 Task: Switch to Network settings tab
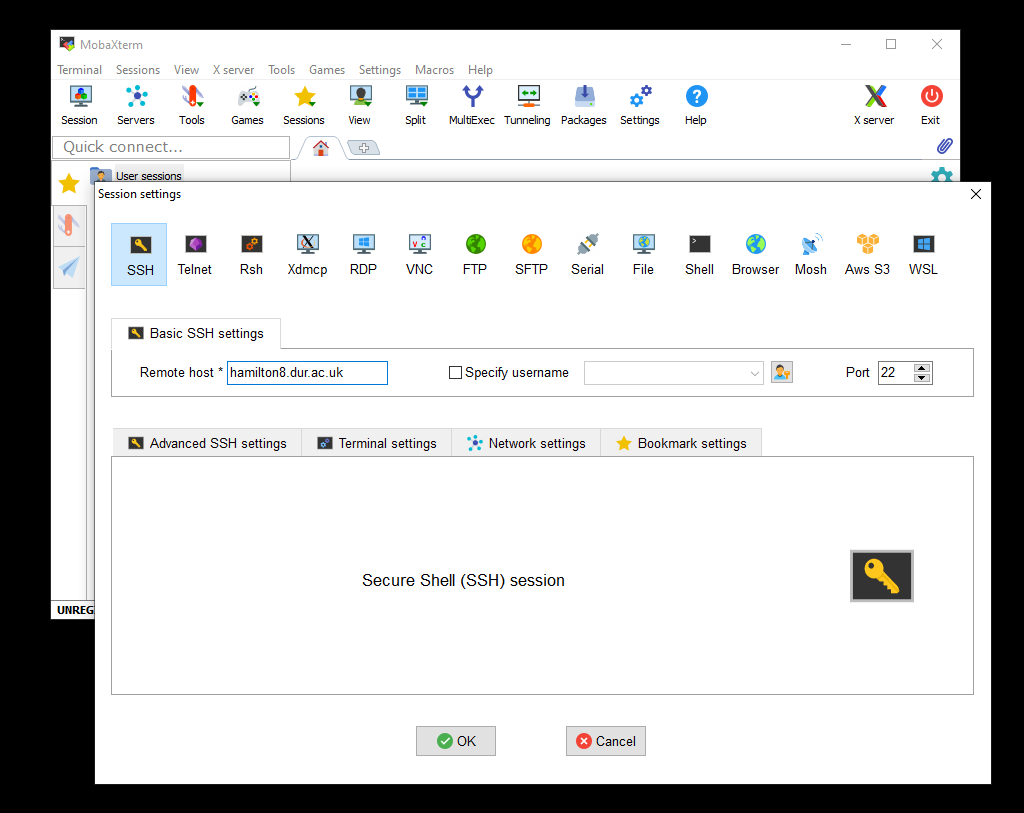[526, 443]
